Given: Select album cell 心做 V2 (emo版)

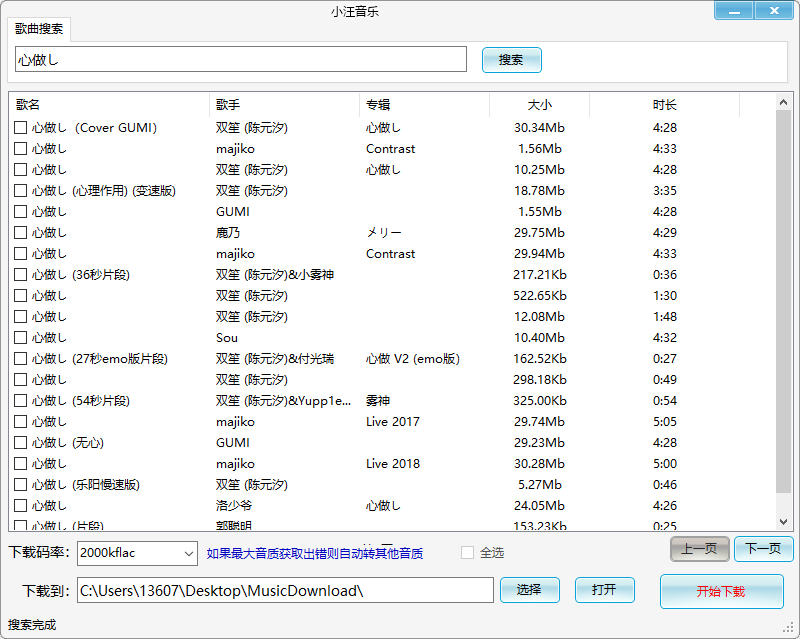Looking at the screenshot, I should pyautogui.click(x=413, y=359).
